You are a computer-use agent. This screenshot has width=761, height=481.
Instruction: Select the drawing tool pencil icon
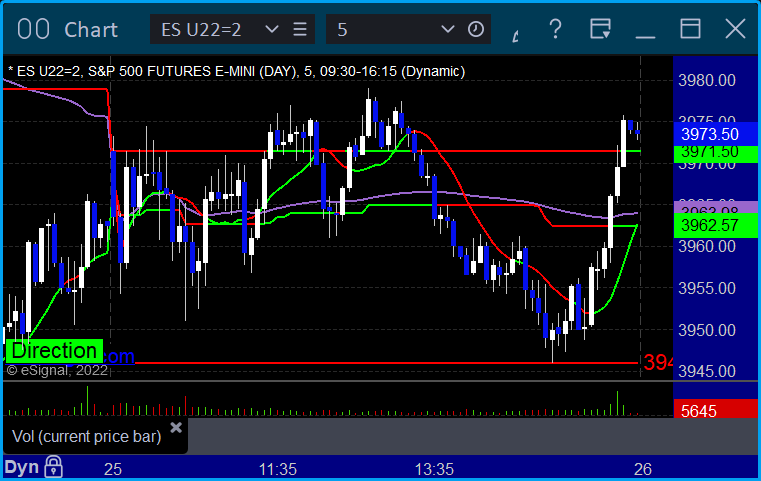[515, 36]
